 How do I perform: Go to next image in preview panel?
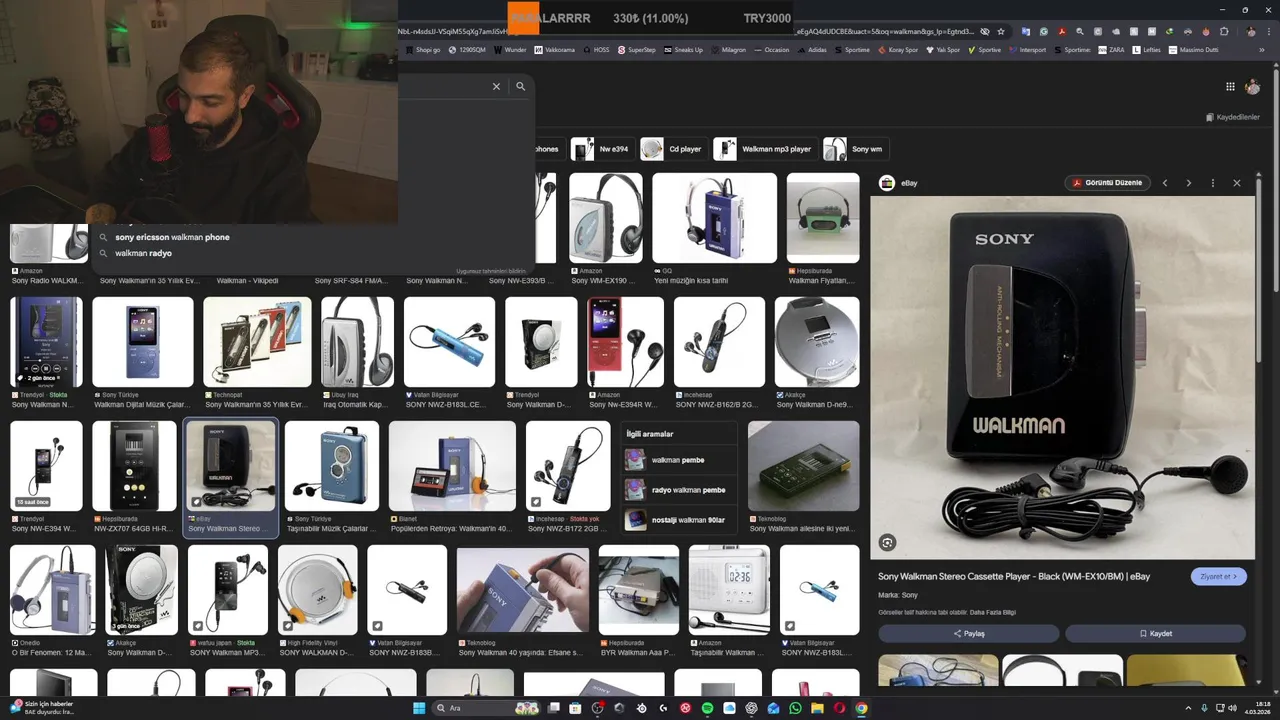[x=1189, y=183]
